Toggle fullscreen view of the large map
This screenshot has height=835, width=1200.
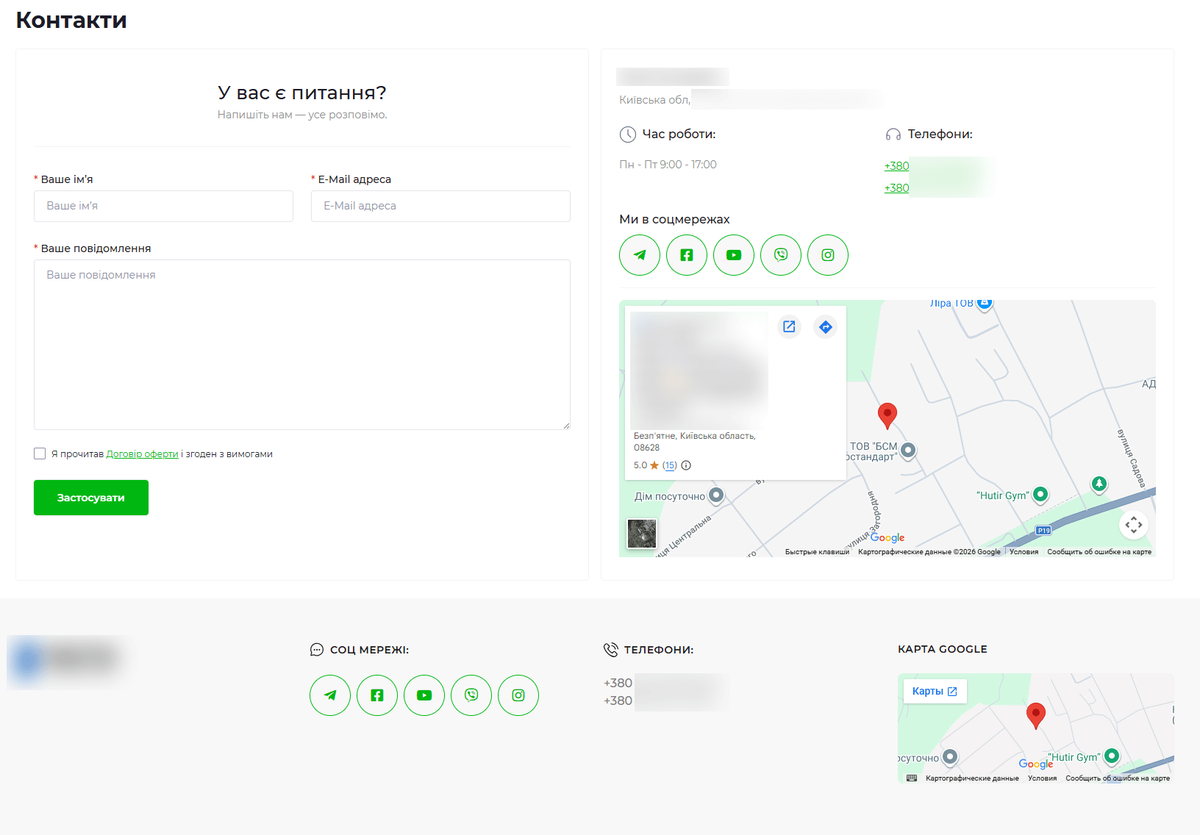(1133, 525)
